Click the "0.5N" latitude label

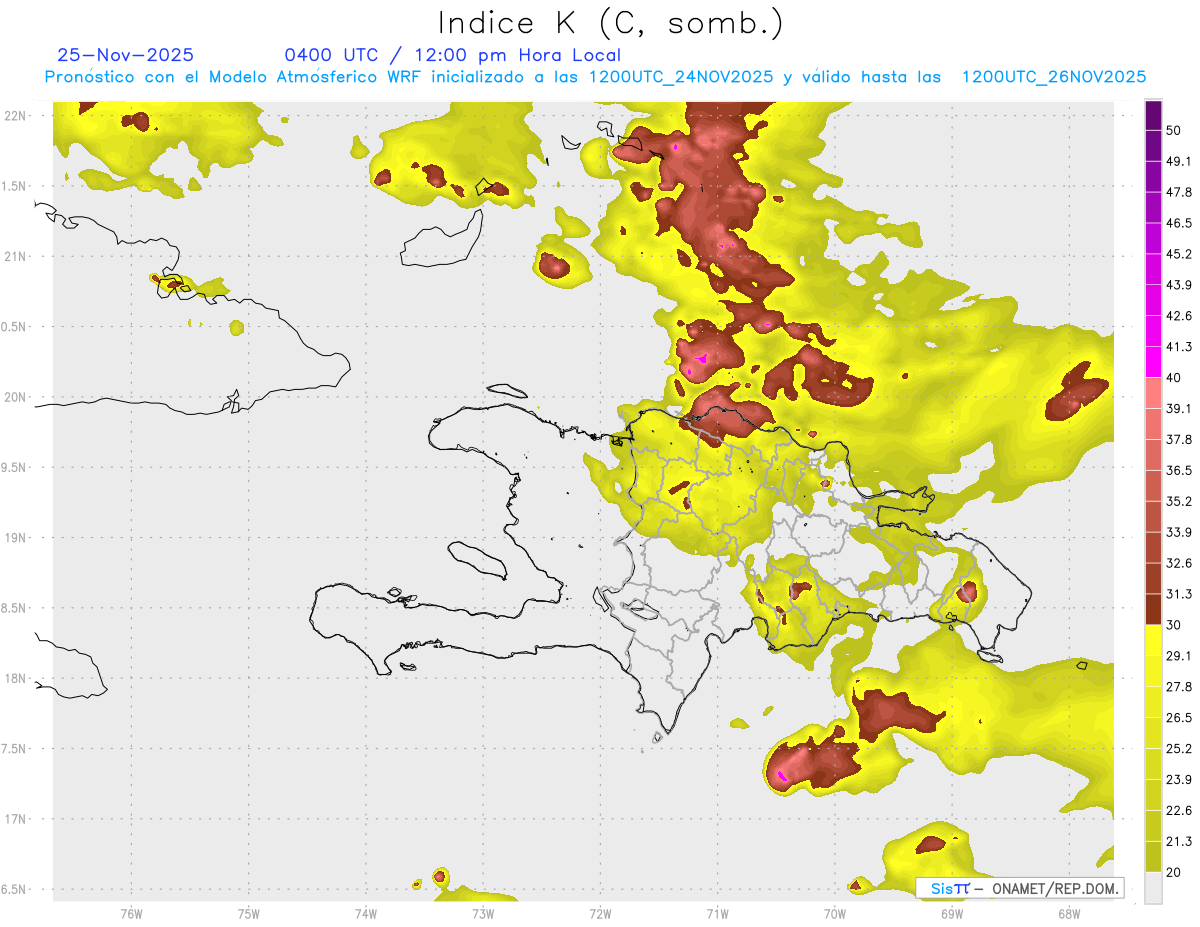pyautogui.click(x=14, y=327)
